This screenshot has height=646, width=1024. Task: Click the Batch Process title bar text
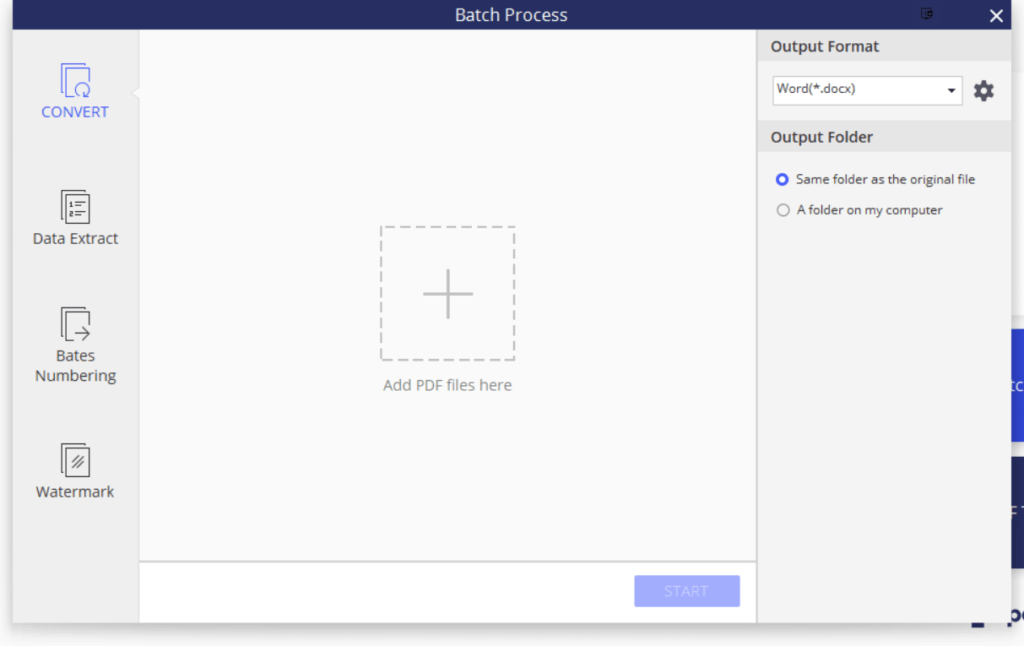tap(511, 15)
